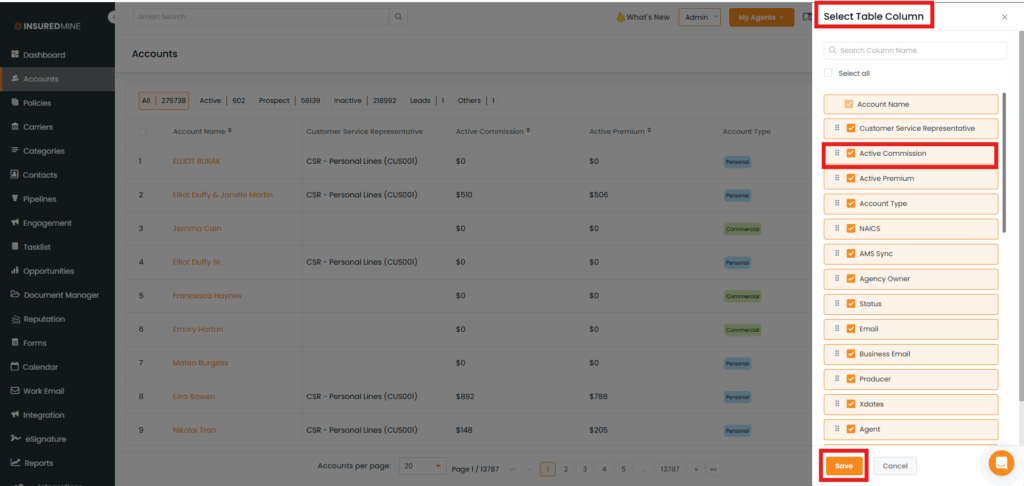Image resolution: width=1024 pixels, height=486 pixels.
Task: Open Calendar from the sidebar icon
Action: (15, 367)
